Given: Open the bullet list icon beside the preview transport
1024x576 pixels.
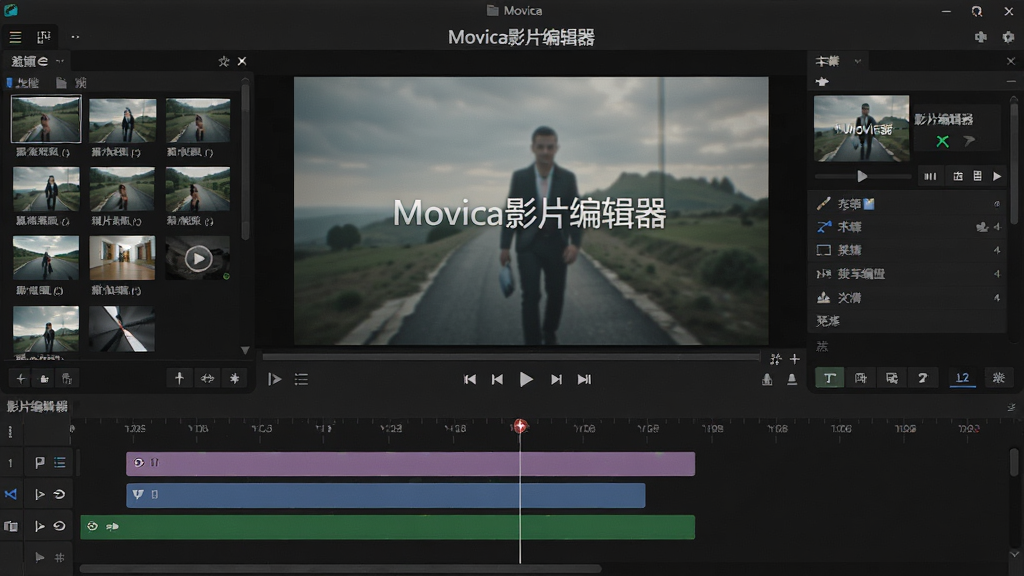Looking at the screenshot, I should point(301,379).
